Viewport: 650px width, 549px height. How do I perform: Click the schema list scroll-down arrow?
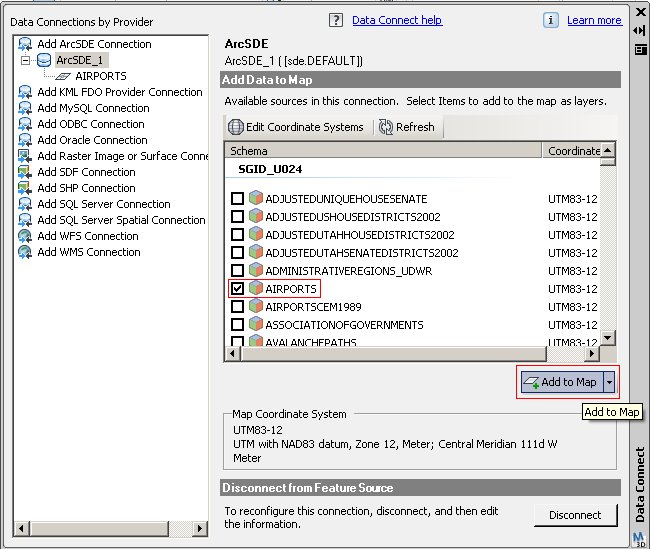coord(608,338)
